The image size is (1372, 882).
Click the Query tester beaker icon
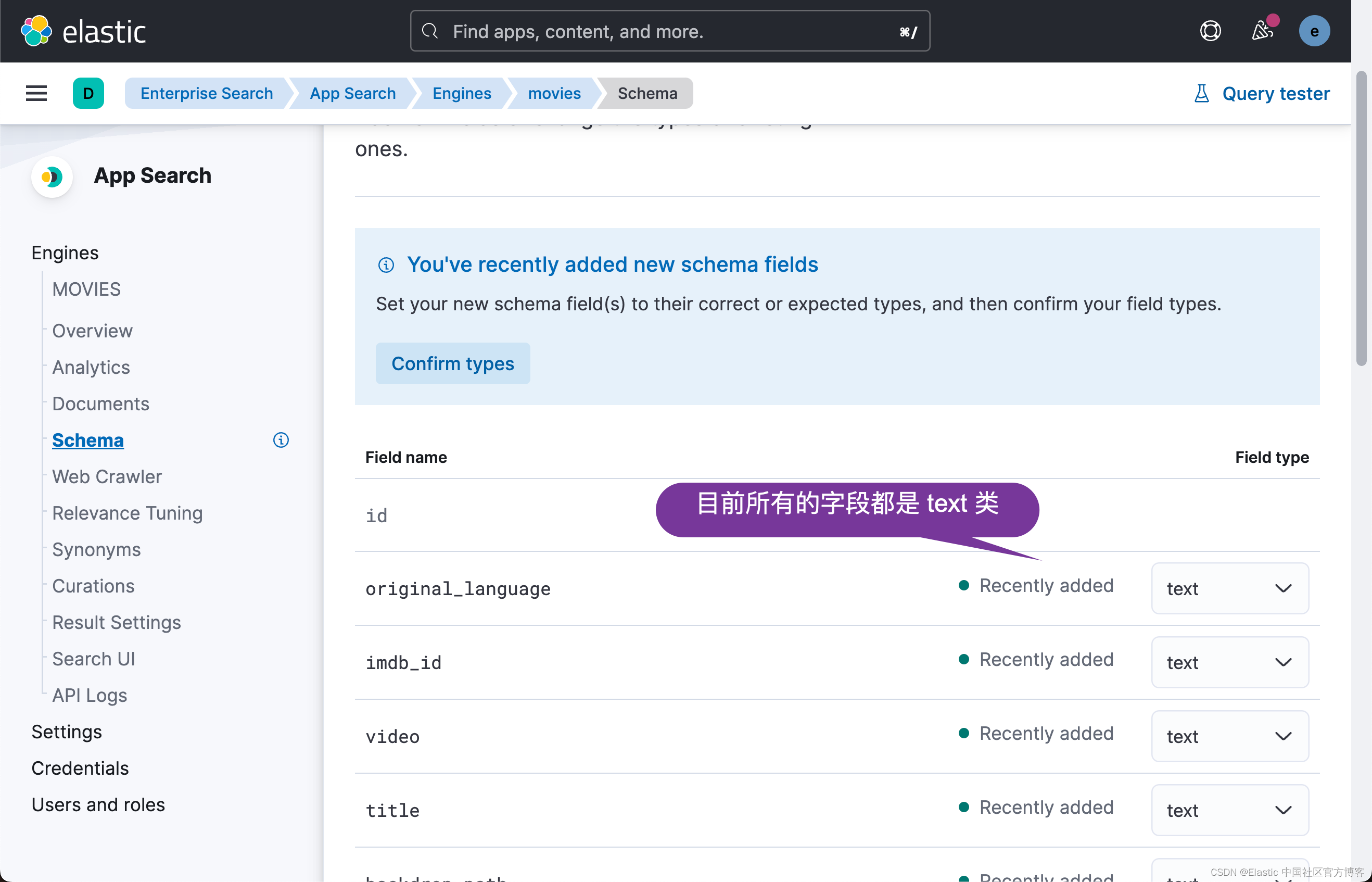coord(1201,93)
